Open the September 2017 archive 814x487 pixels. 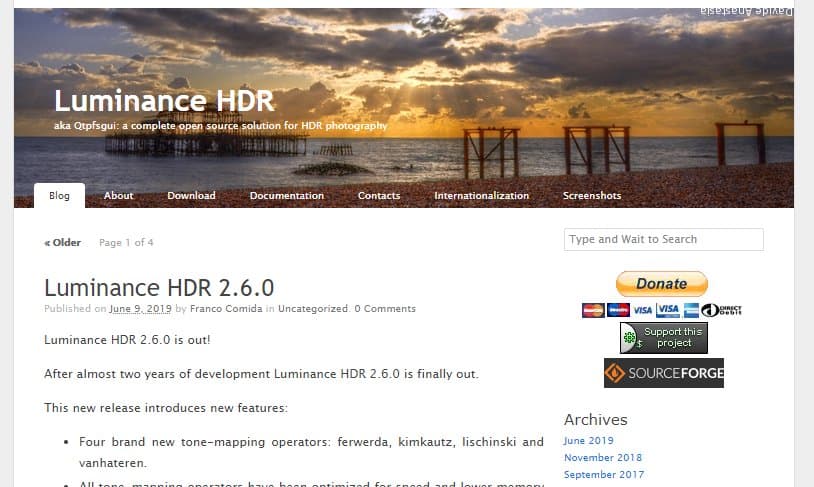(x=604, y=475)
